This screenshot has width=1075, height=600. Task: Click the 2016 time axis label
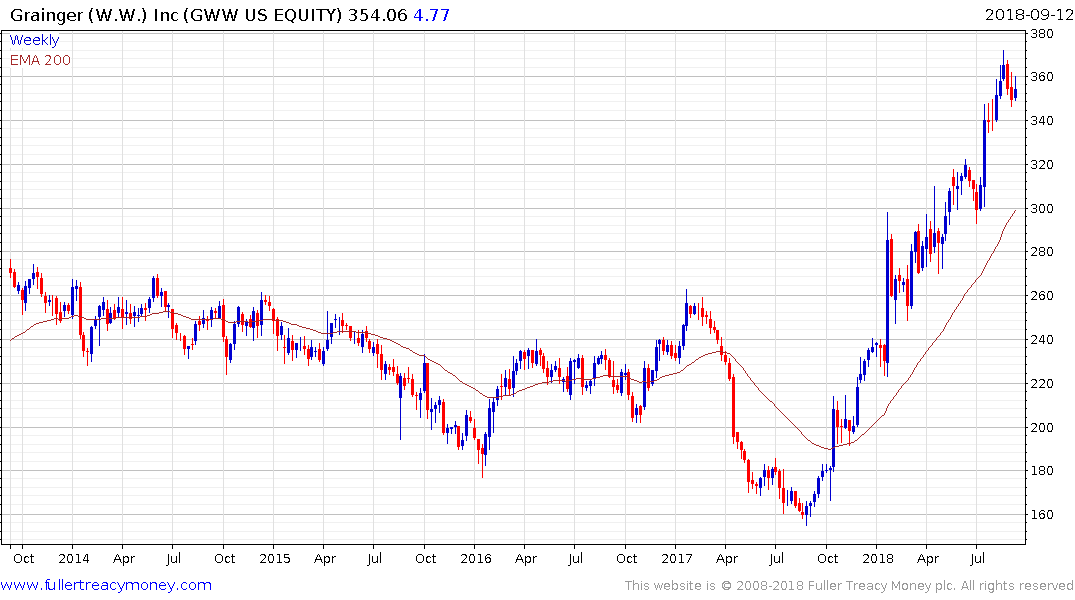pyautogui.click(x=476, y=558)
